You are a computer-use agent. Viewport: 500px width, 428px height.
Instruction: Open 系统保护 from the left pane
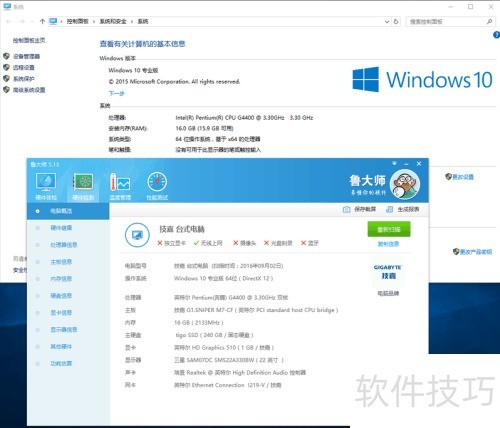tap(24, 79)
